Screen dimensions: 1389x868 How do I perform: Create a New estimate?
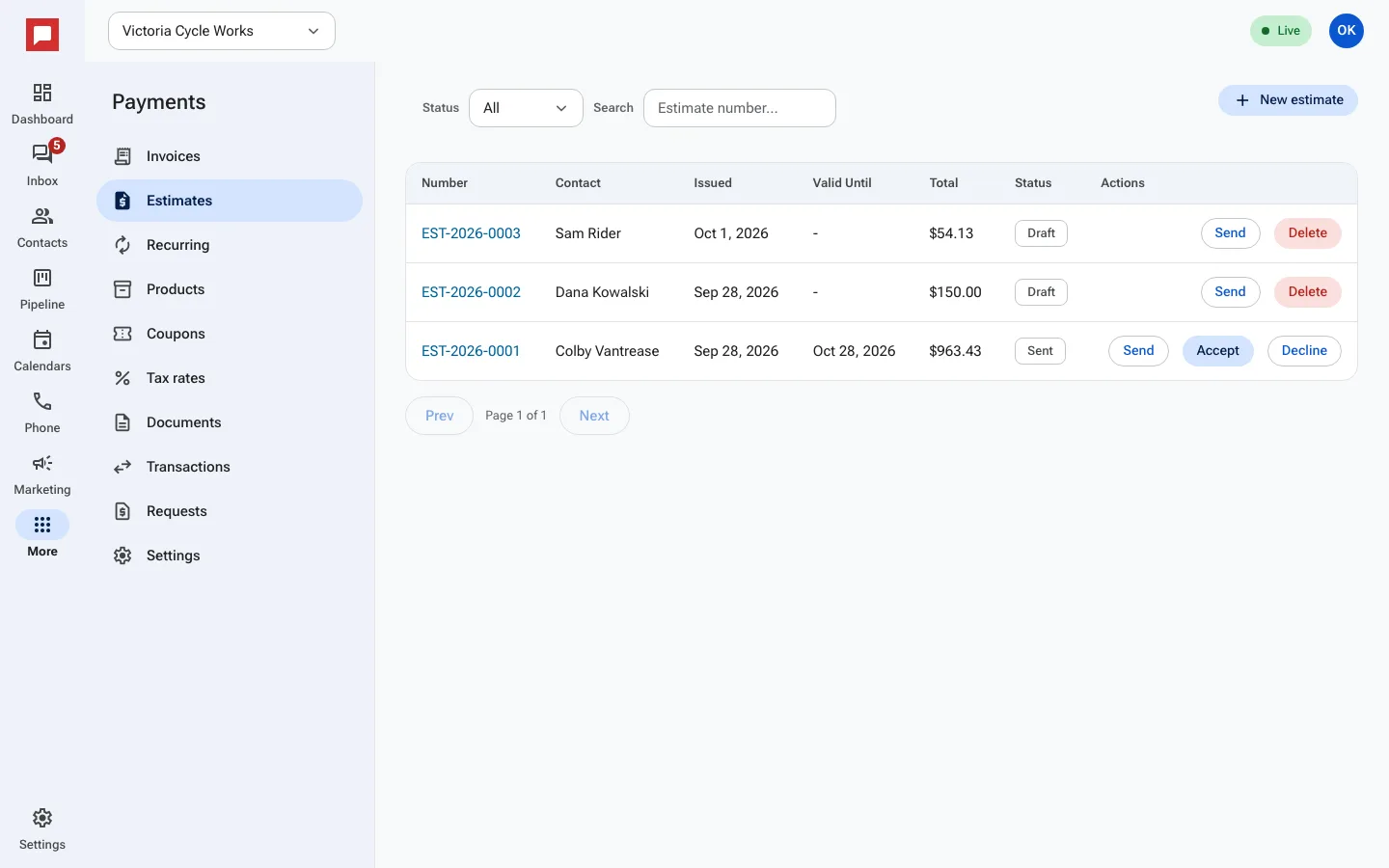[x=1288, y=100]
